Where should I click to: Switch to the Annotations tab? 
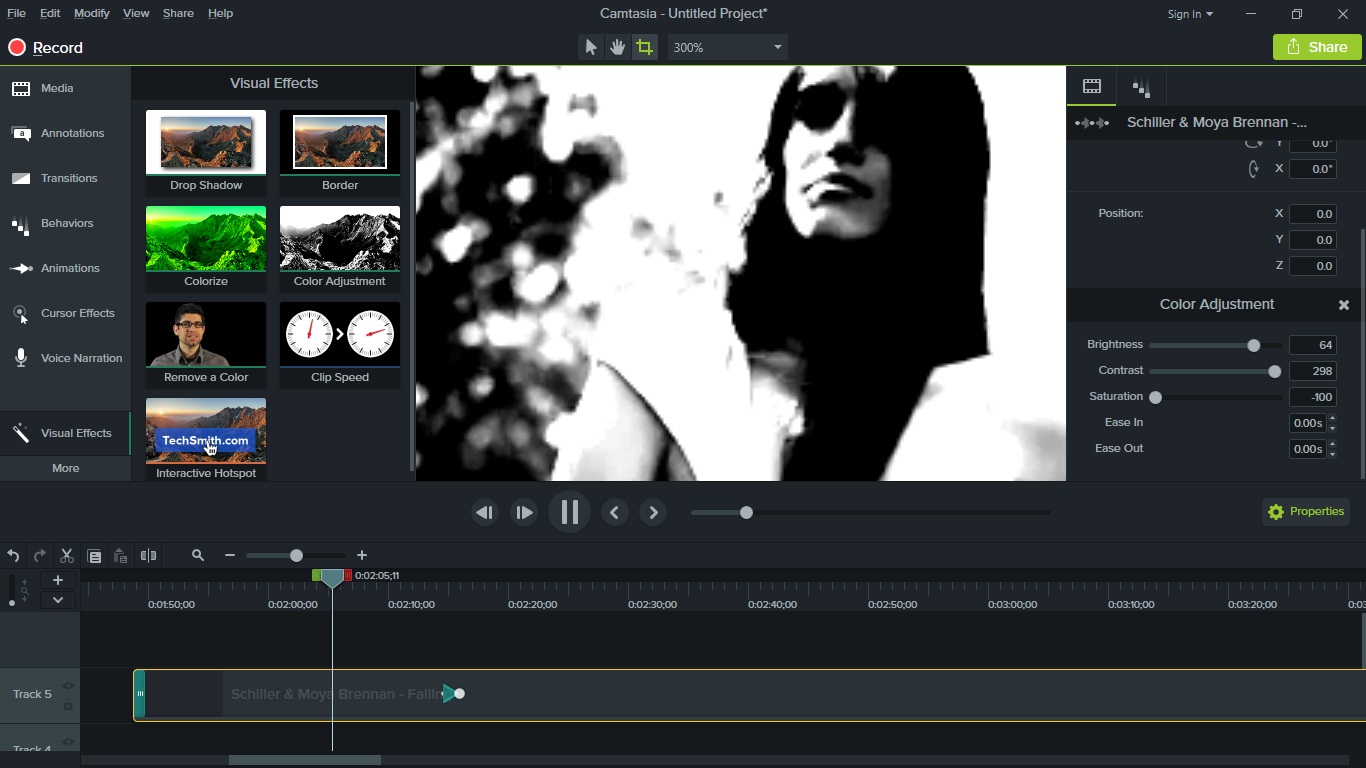[65, 133]
